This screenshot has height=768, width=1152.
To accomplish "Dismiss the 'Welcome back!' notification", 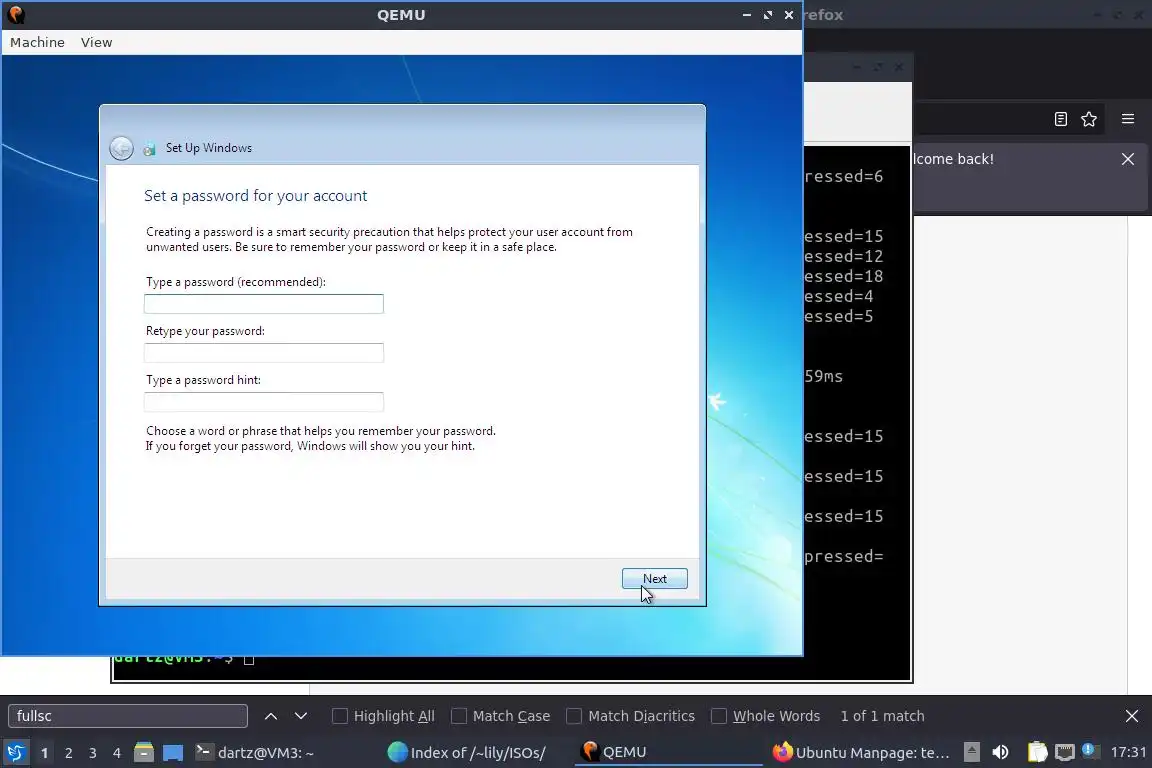I will click(1128, 159).
